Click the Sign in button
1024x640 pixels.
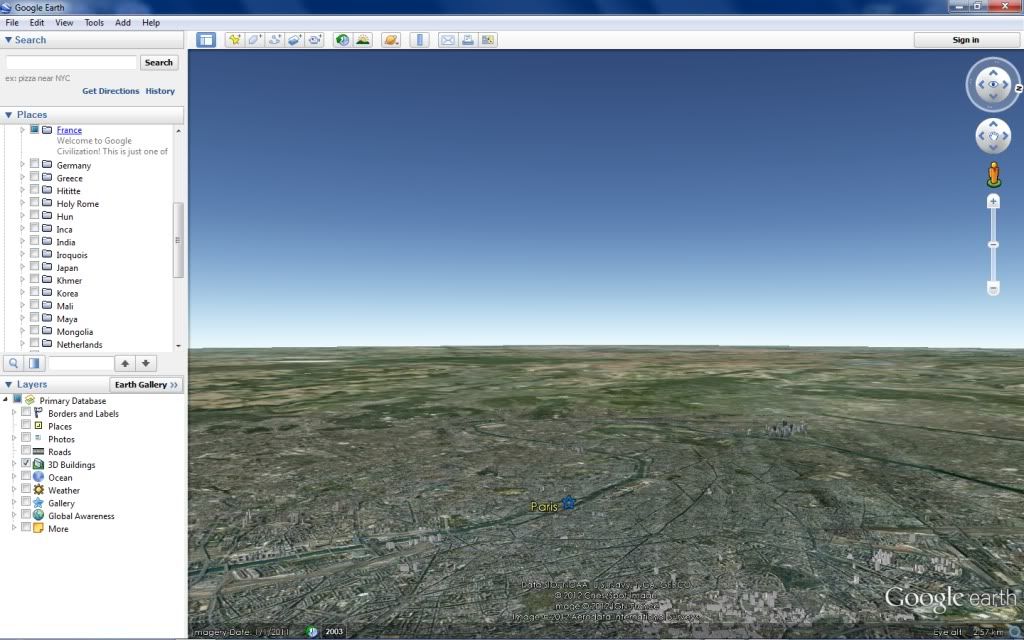(965, 40)
